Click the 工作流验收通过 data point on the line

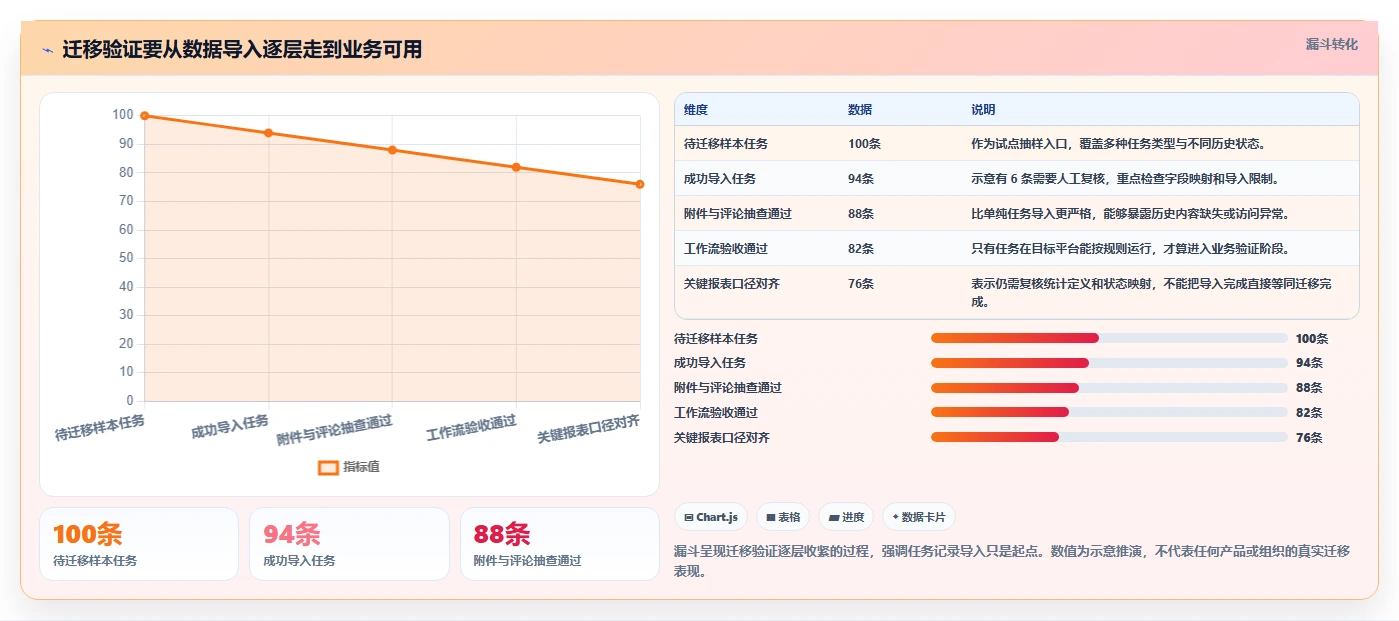516,167
